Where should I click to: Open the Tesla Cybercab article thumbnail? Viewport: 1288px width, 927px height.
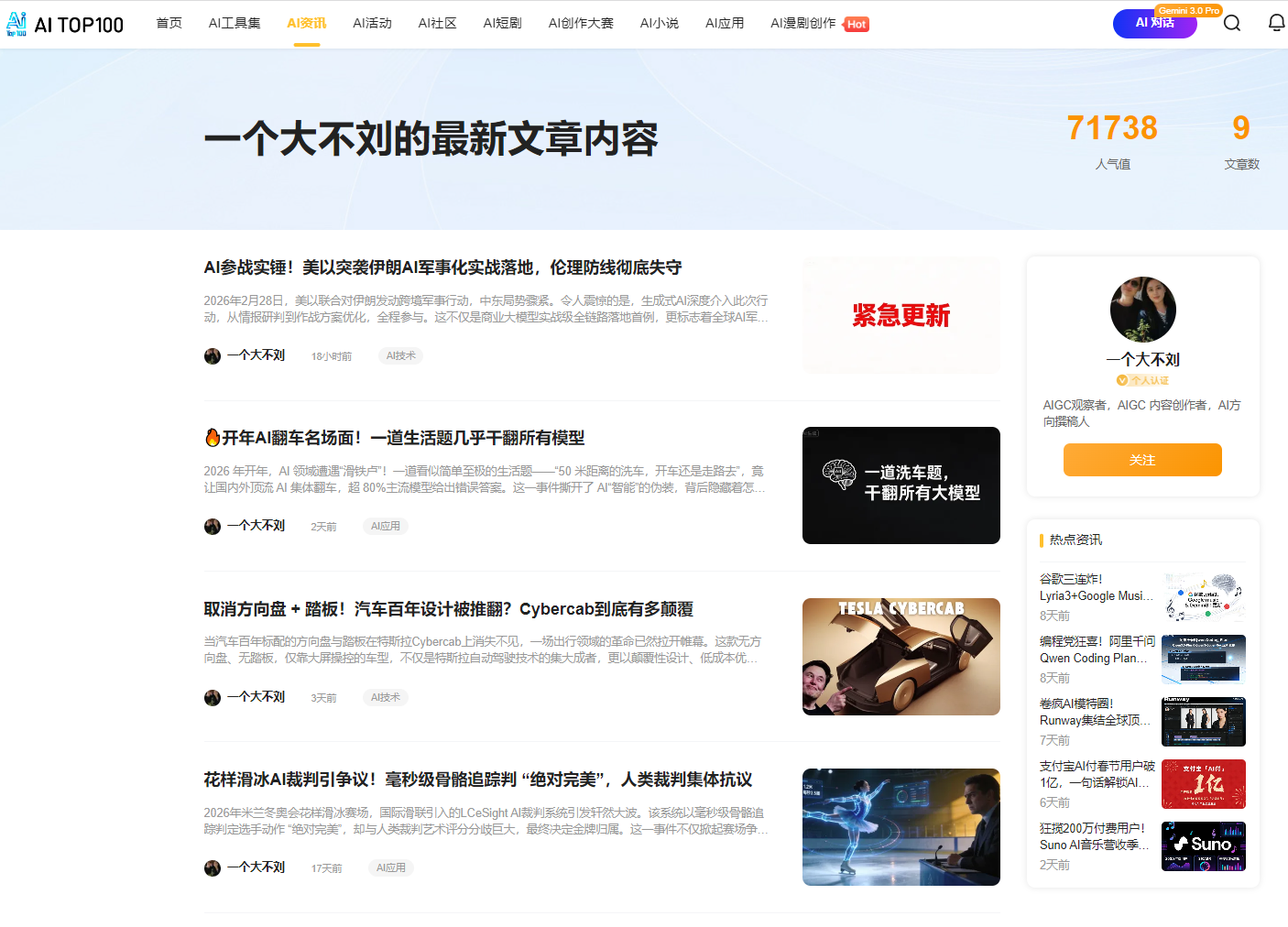click(x=901, y=657)
